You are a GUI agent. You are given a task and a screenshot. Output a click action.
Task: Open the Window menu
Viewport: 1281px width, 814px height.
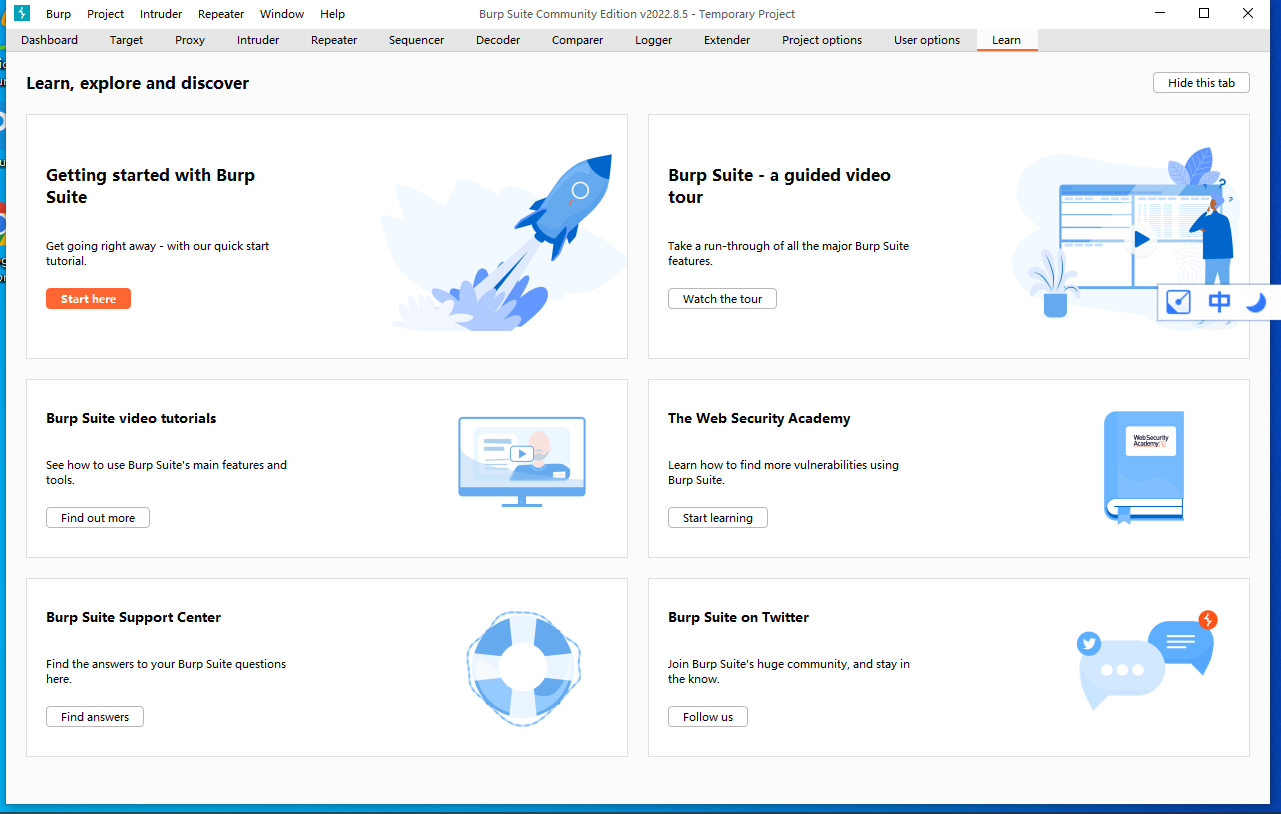tap(282, 14)
